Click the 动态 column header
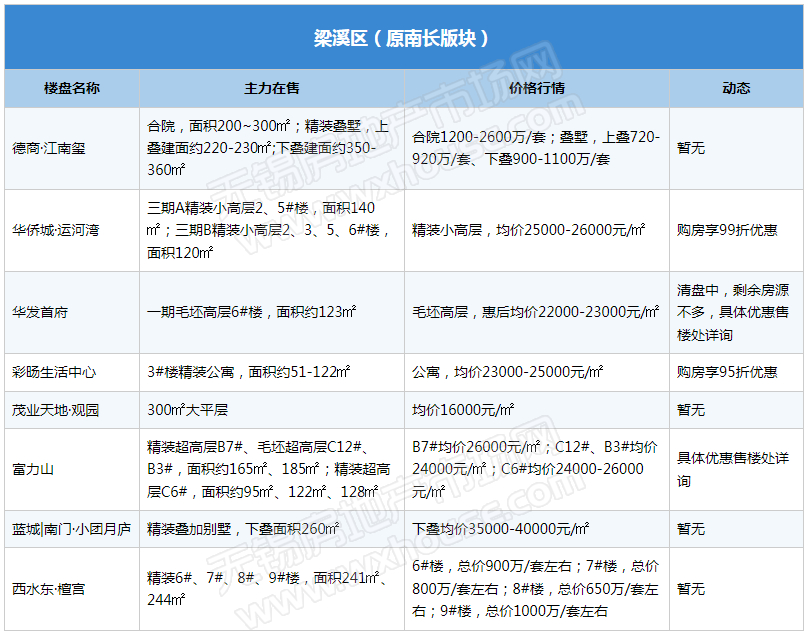The height and width of the screenshot is (636, 809). tap(736, 88)
